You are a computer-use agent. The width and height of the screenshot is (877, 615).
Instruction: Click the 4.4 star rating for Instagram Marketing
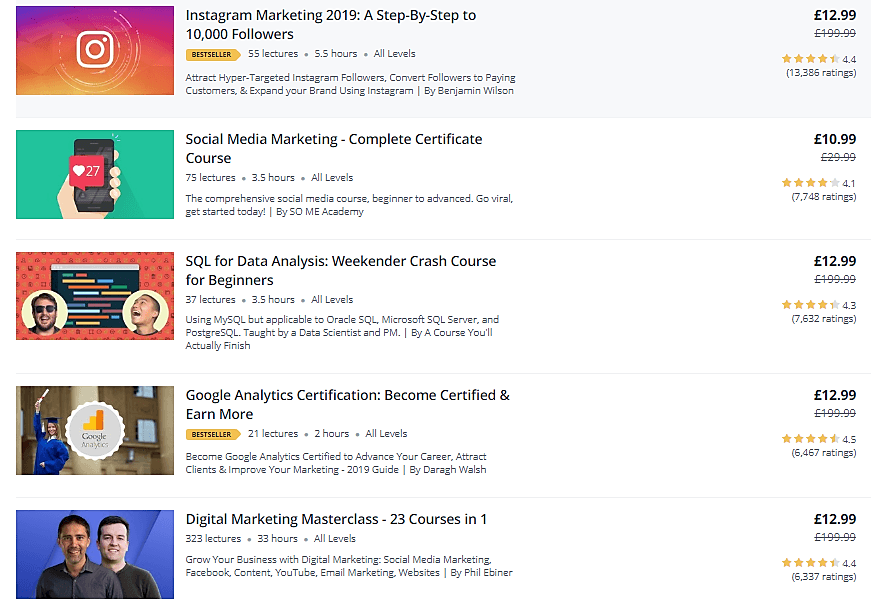[810, 59]
